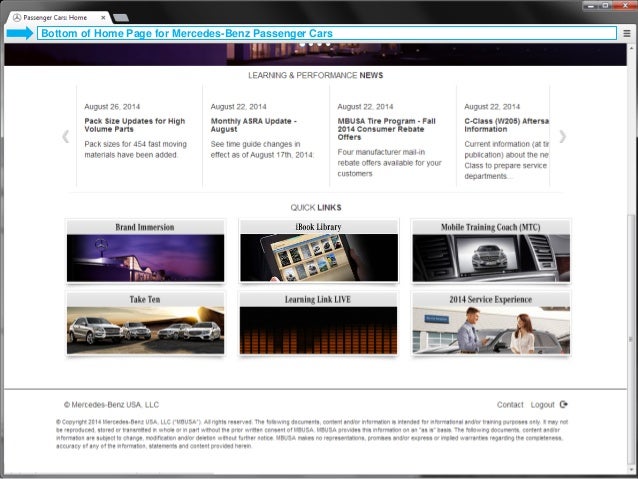Open Monthly ASRA Update - August article
The width and height of the screenshot is (638, 479).
(253, 125)
